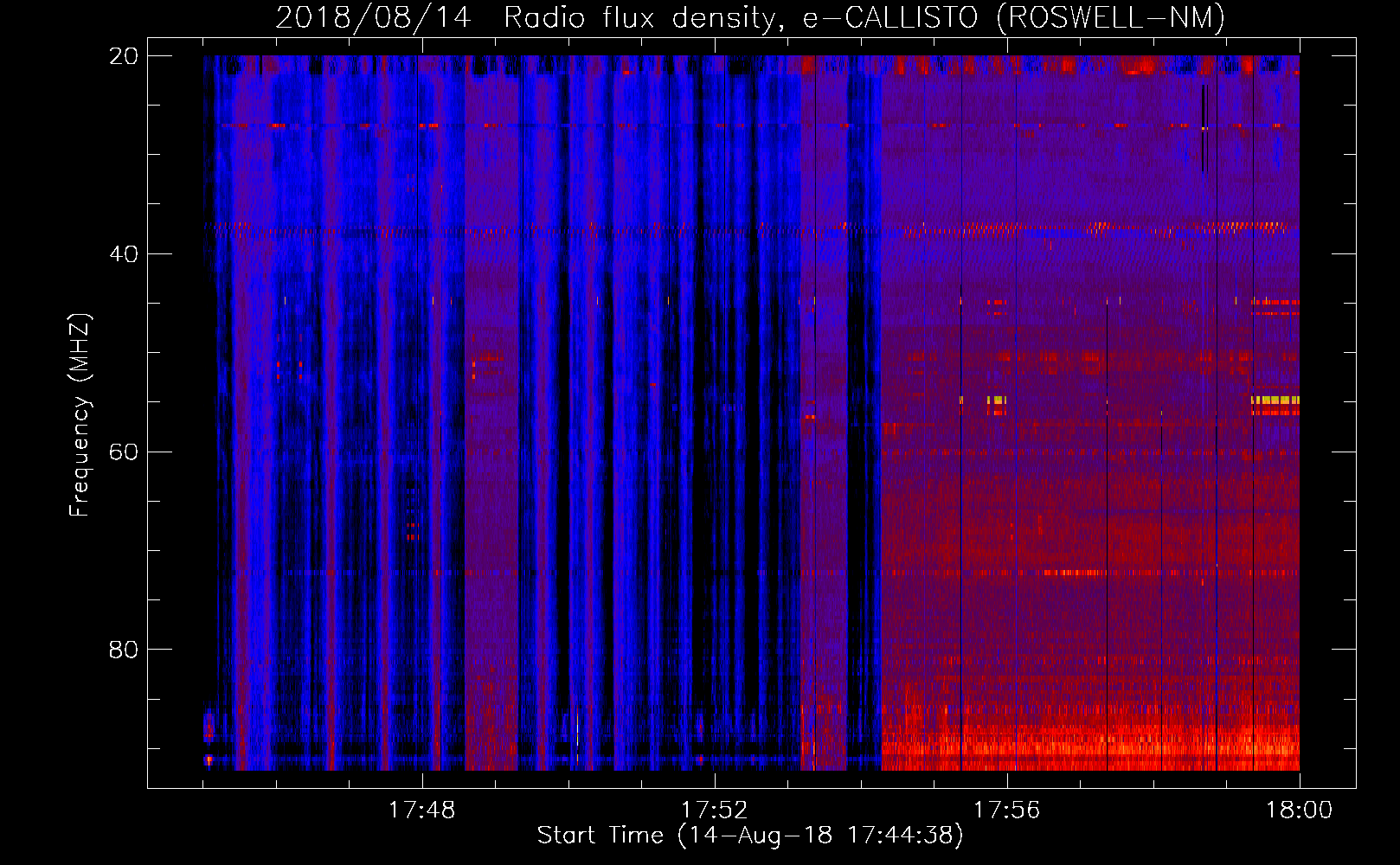Screen dimensions: 1400x865
Task: Click the '17:56' time tick label
Action: click(1006, 811)
